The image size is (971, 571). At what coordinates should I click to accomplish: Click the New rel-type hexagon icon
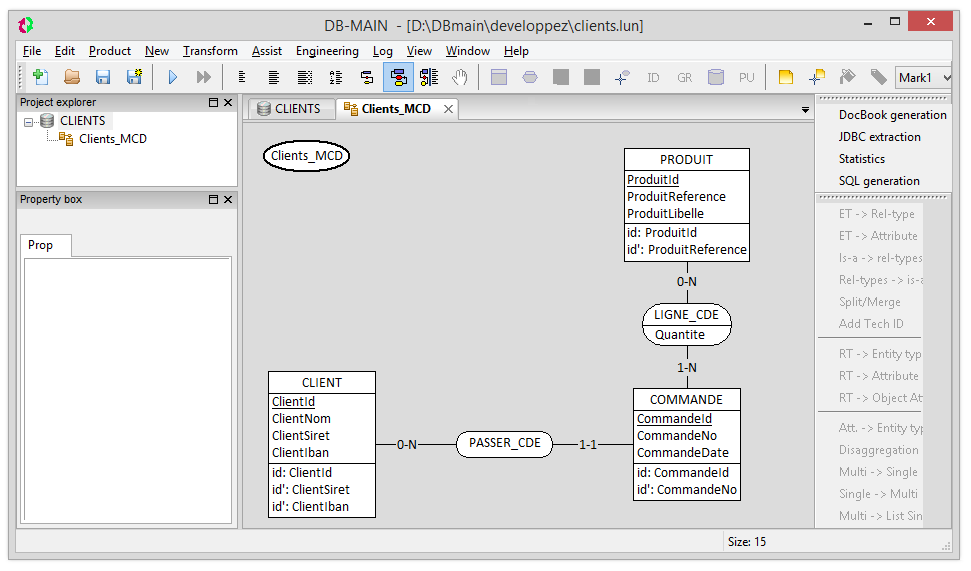(530, 77)
